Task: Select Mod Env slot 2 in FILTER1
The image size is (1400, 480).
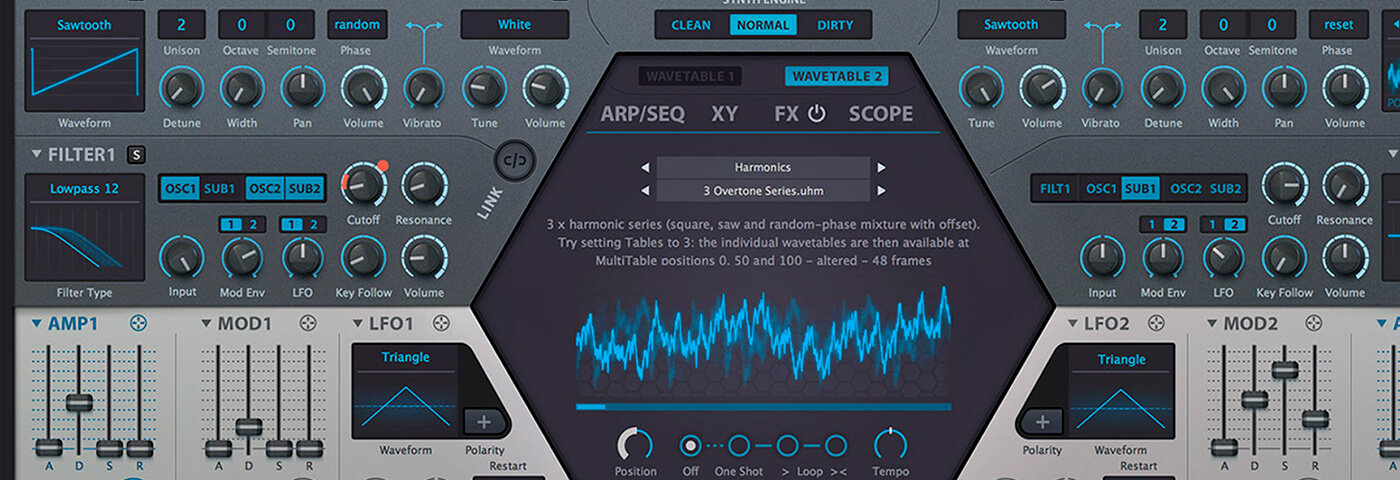Action: click(253, 225)
